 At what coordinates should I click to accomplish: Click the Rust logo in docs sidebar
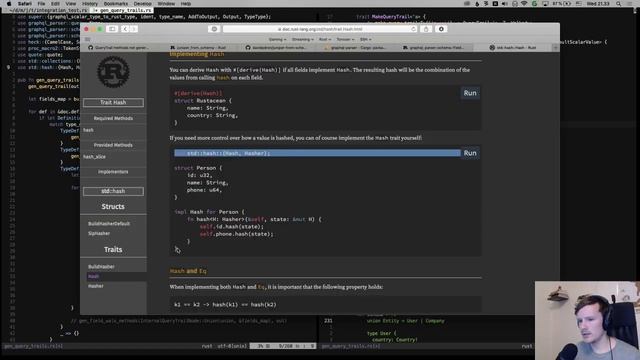point(113,73)
